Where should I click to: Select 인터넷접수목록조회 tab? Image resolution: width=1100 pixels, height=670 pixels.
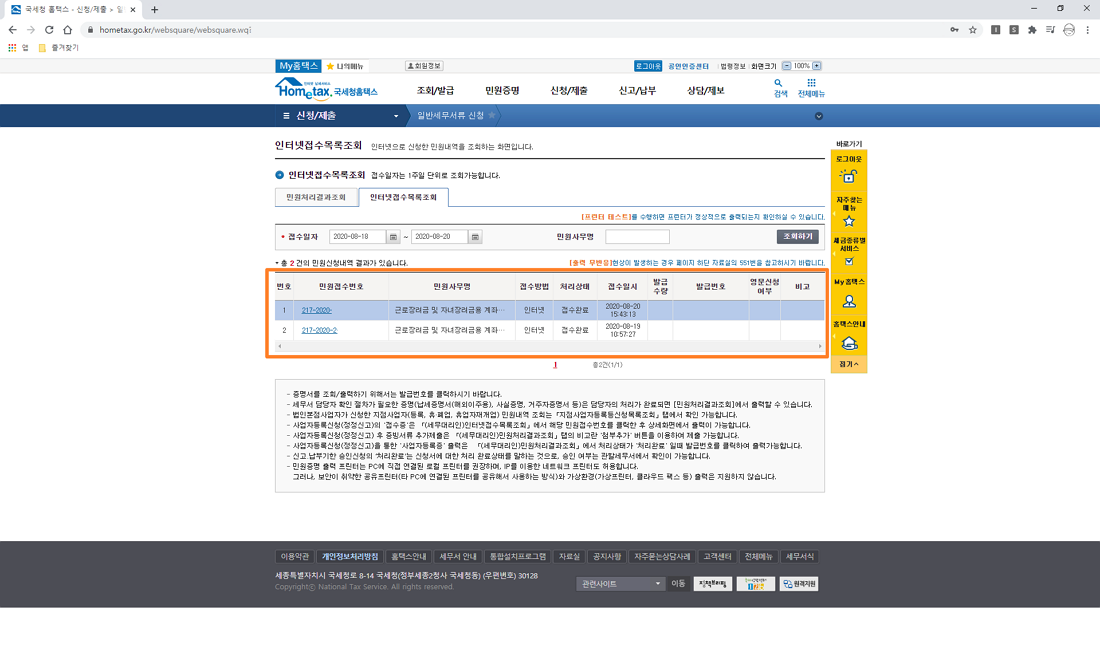403,197
